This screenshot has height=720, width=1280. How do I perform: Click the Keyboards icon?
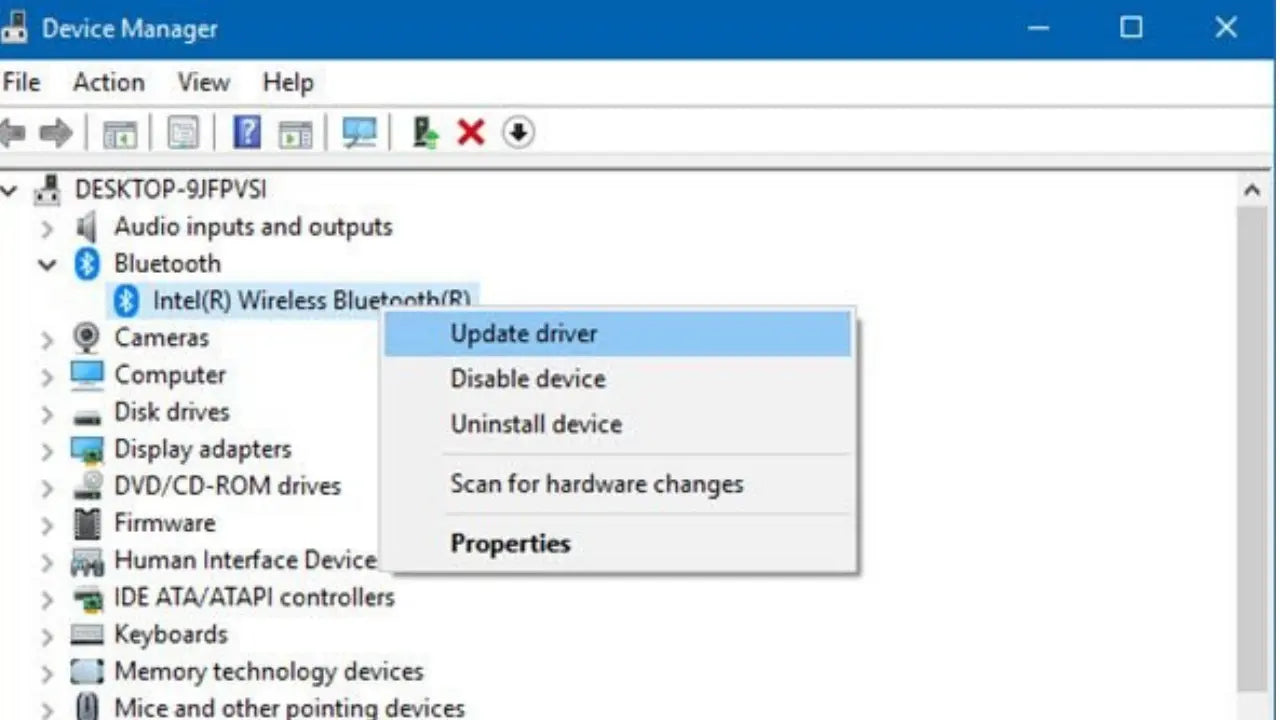tap(87, 635)
